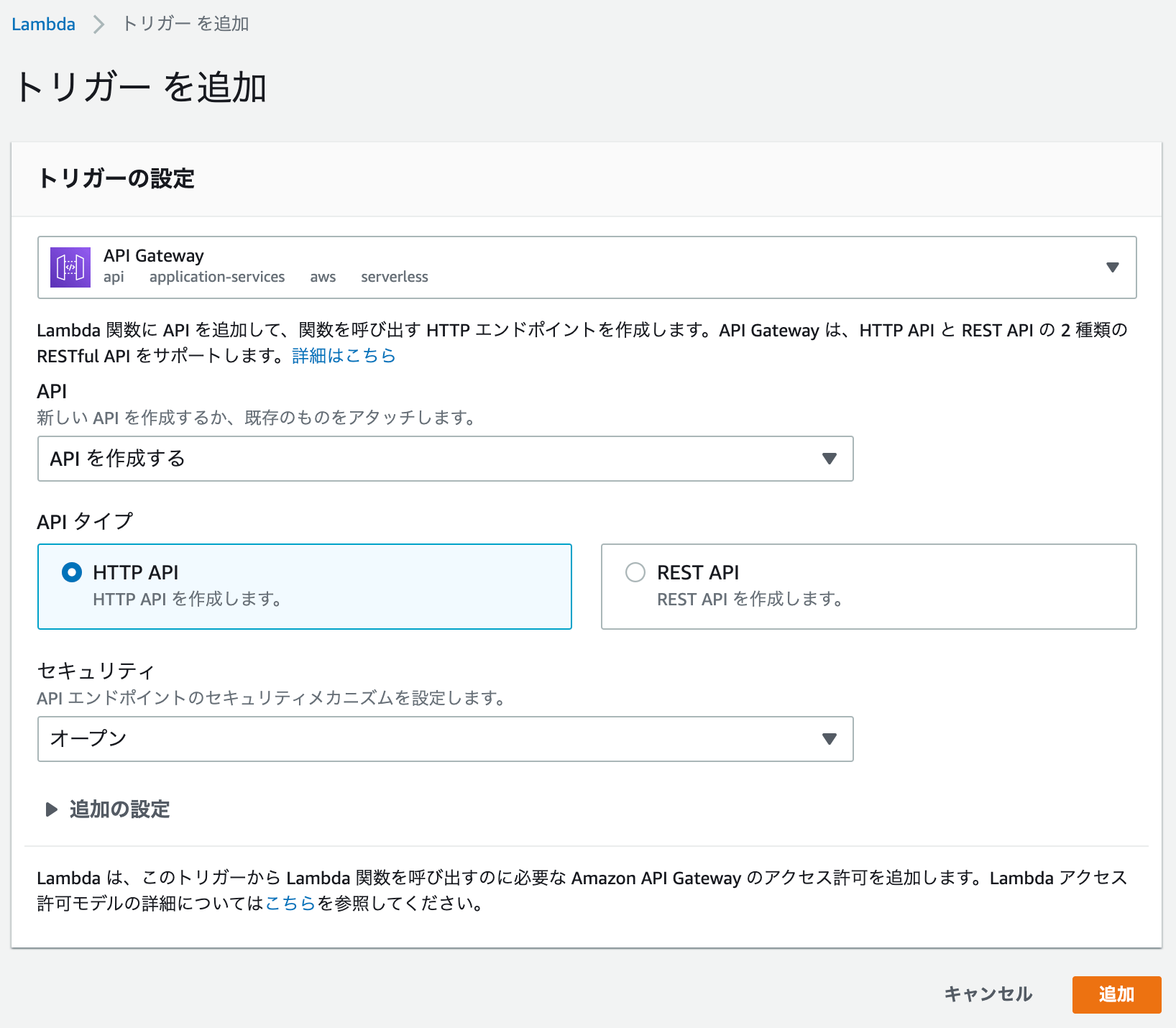Select the REST API radio button

(x=635, y=572)
